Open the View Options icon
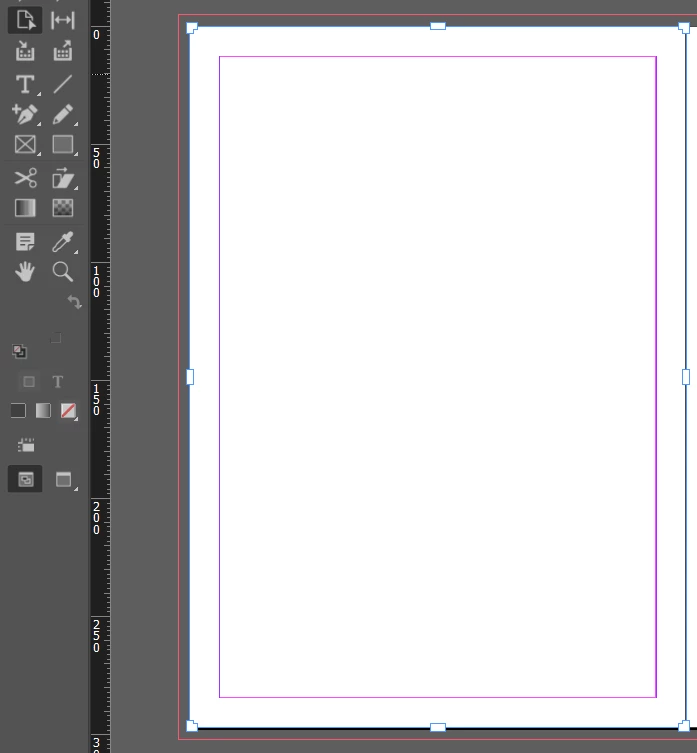697x753 pixels. click(x=26, y=446)
